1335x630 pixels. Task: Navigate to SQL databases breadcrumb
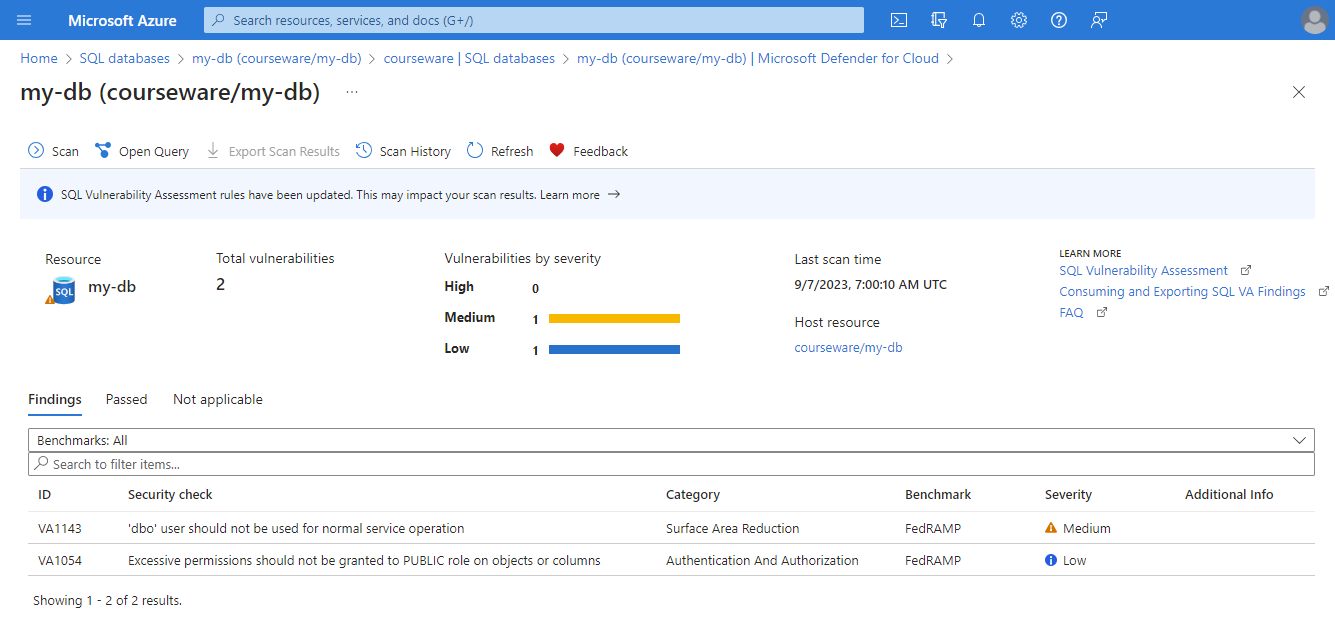(125, 58)
